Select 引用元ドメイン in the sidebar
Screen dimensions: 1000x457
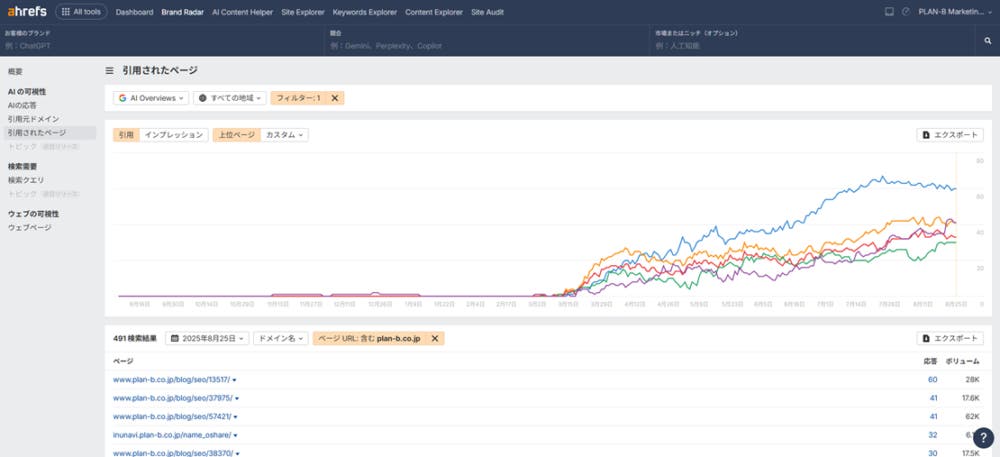(33, 119)
